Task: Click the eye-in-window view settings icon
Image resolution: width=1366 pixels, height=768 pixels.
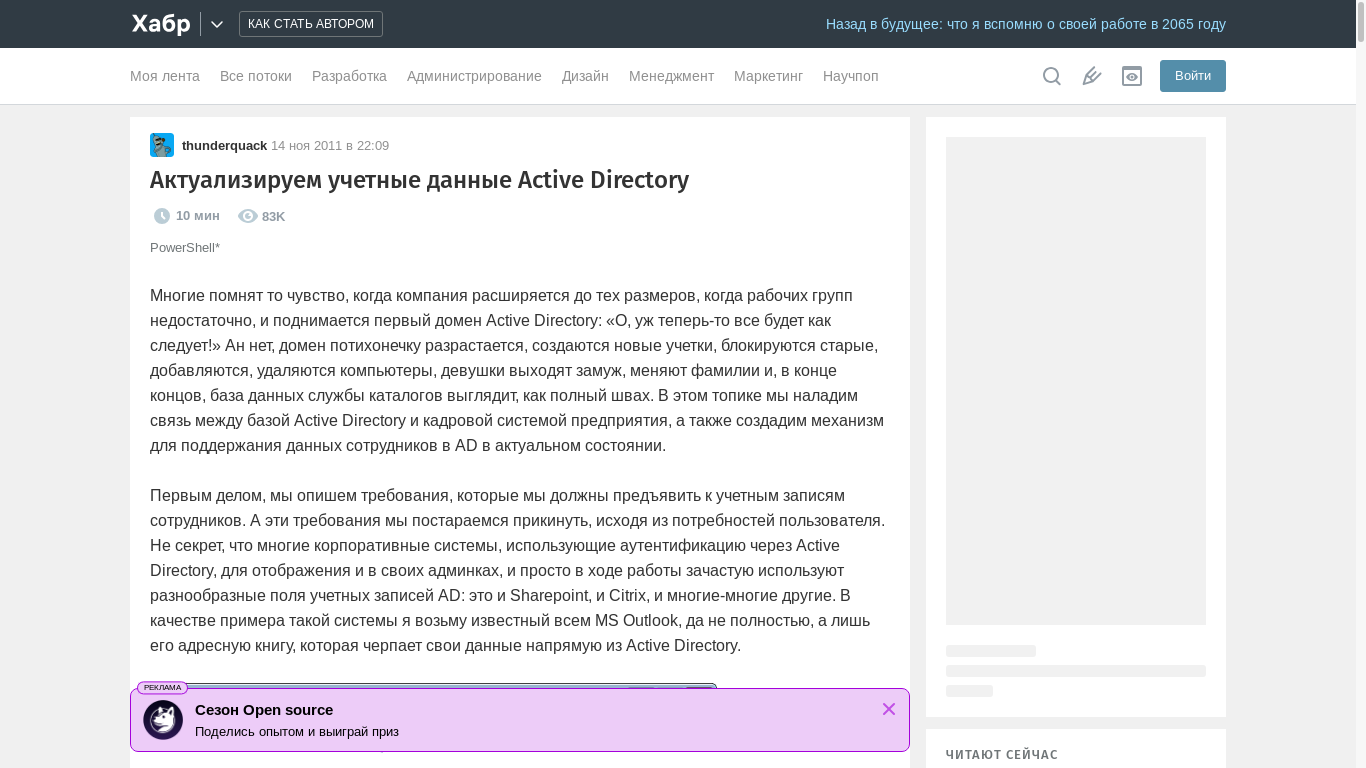Action: [x=1132, y=76]
